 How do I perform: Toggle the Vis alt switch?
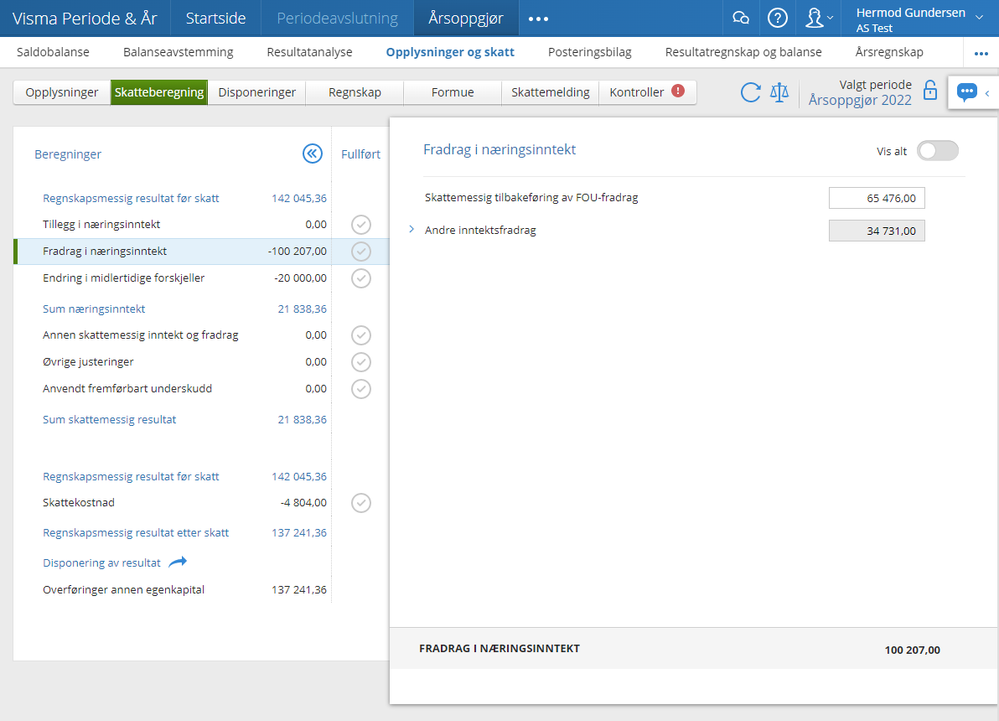(937, 151)
